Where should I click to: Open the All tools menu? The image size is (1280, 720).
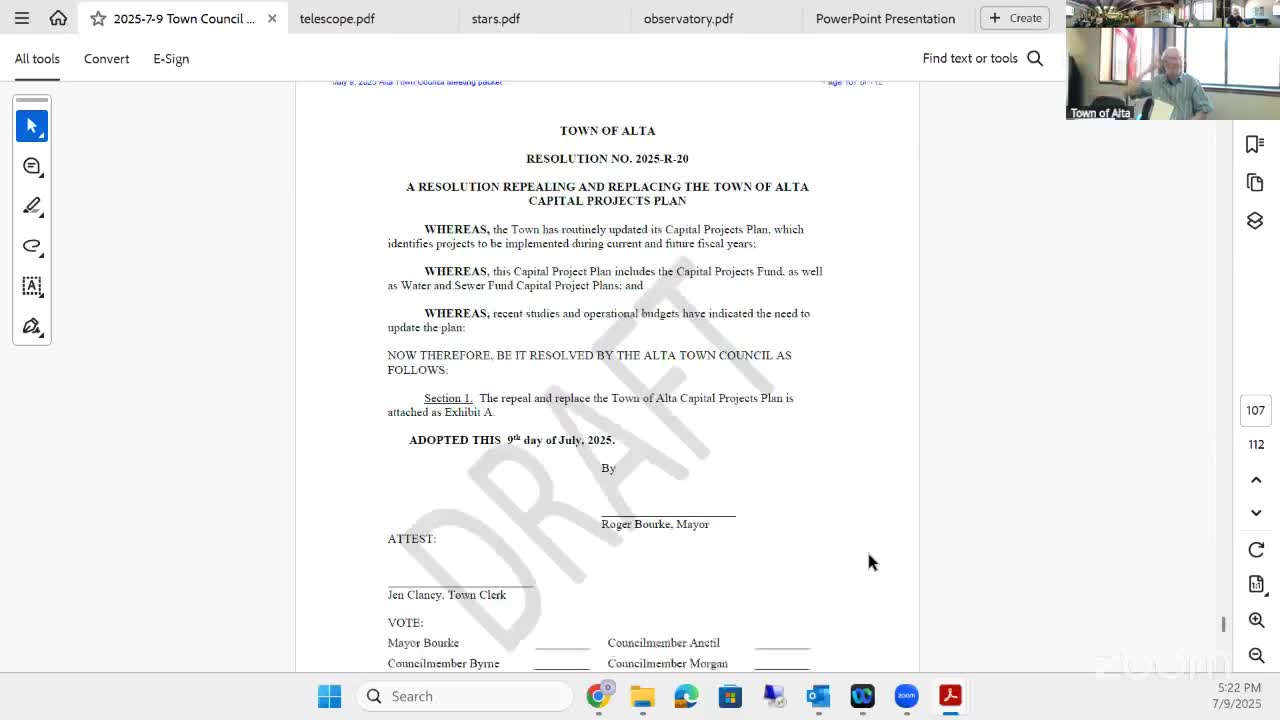[37, 59]
